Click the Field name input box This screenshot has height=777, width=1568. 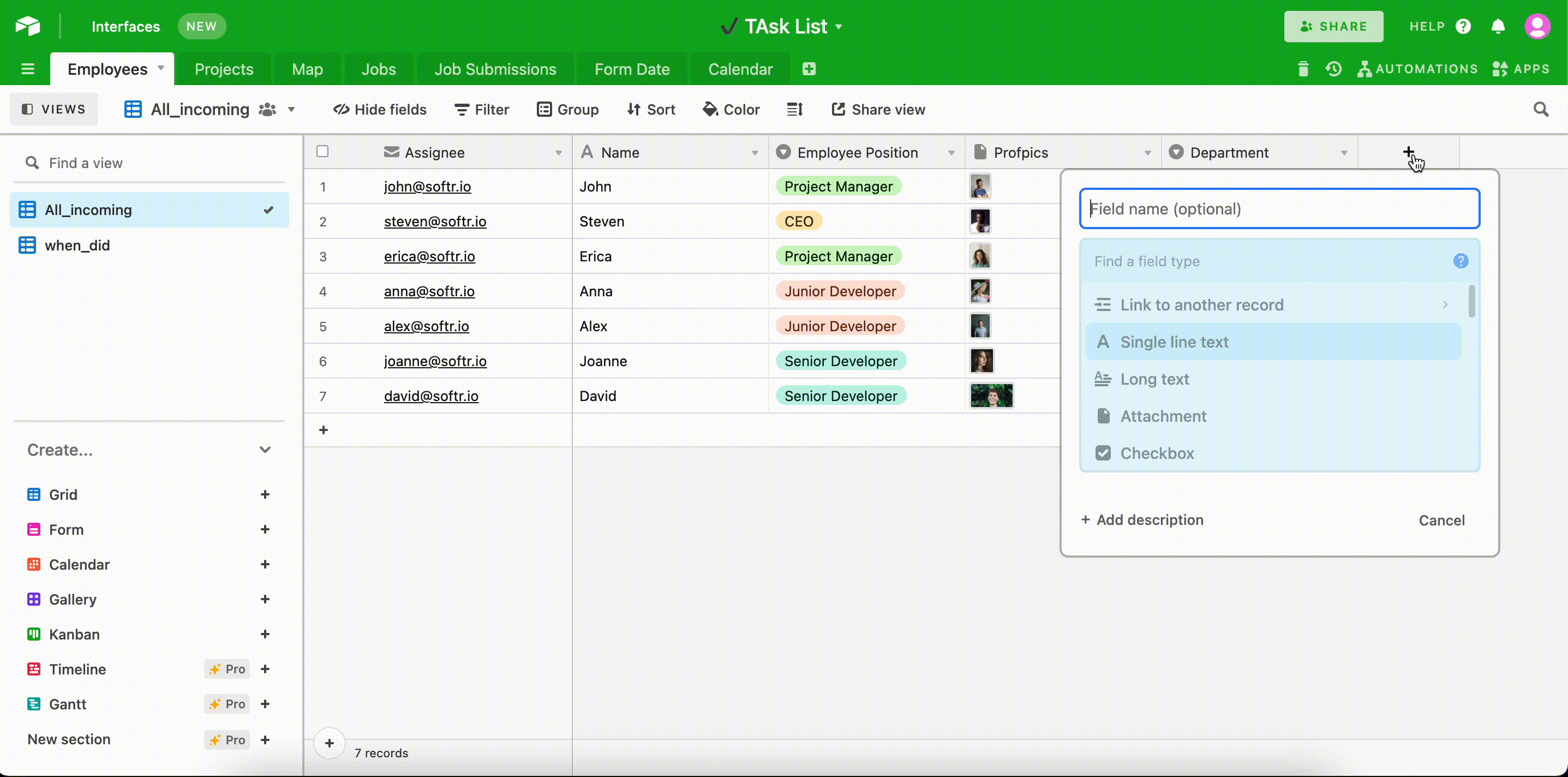pyautogui.click(x=1279, y=208)
